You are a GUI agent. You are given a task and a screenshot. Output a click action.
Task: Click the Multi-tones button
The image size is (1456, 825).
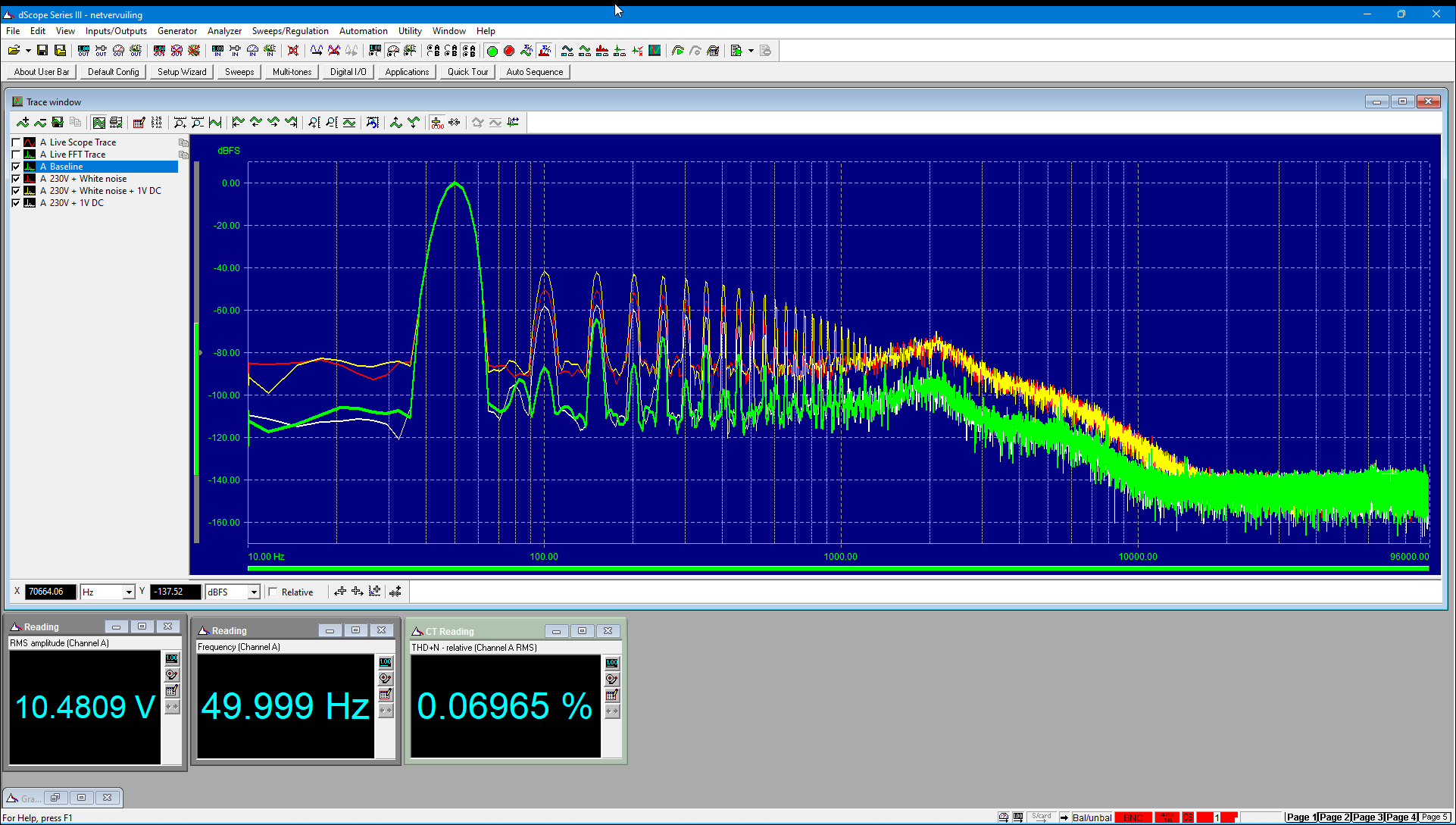pos(292,72)
